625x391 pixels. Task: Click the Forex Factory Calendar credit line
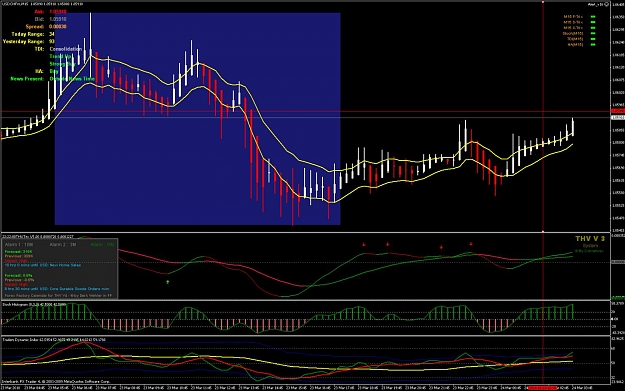coord(58,296)
